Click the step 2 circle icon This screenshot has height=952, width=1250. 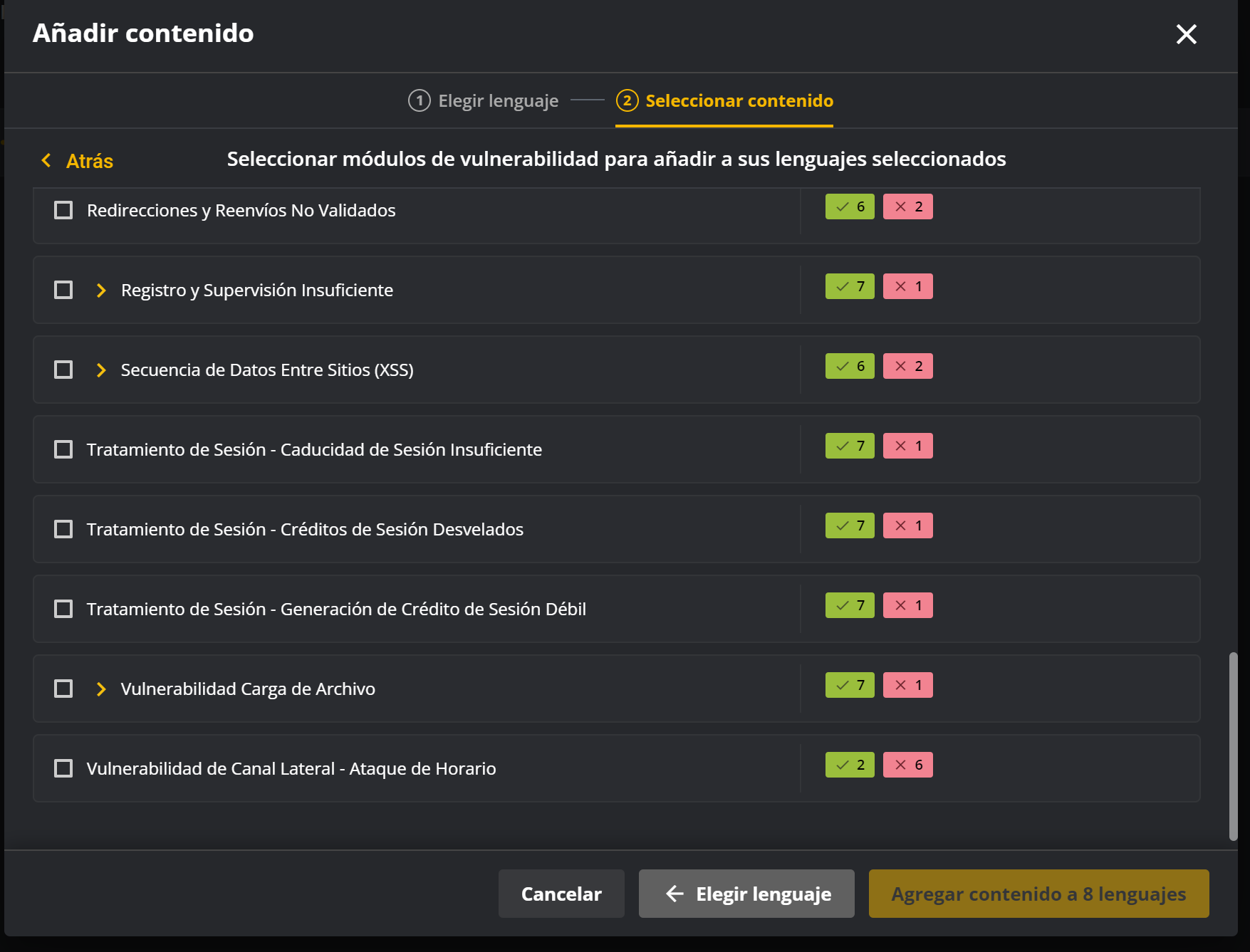click(627, 100)
